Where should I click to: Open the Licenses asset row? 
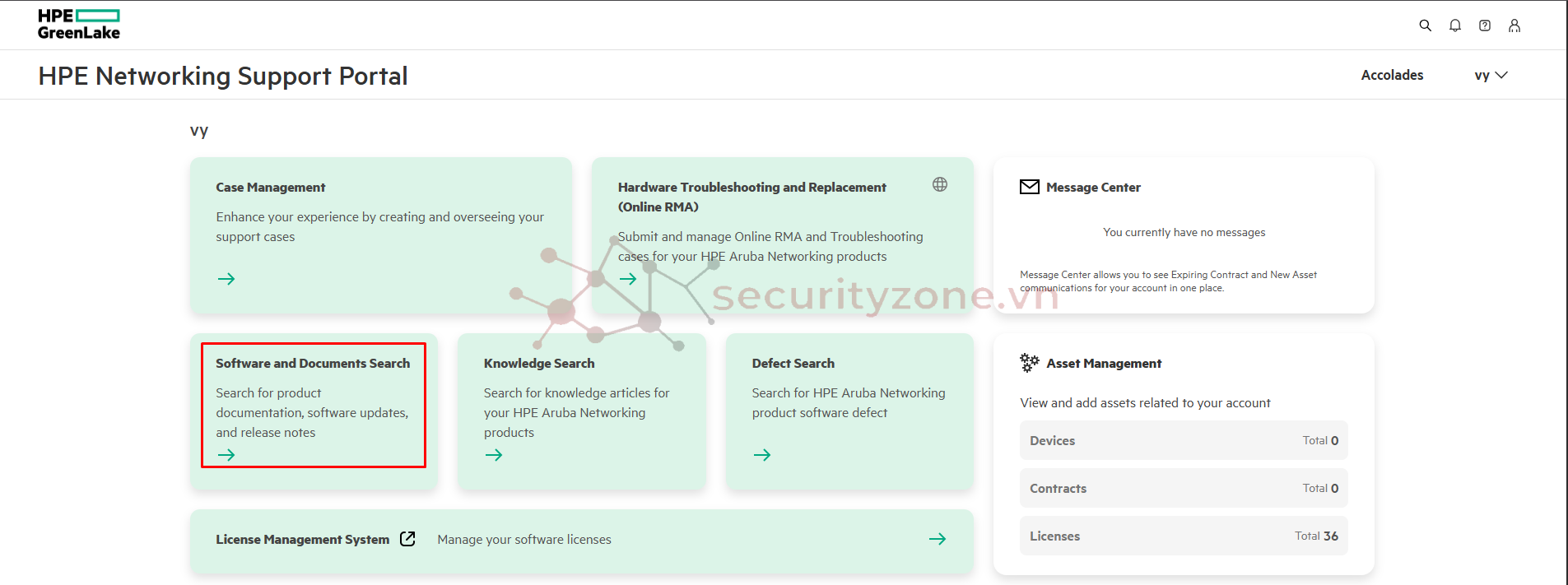pyautogui.click(x=1184, y=536)
